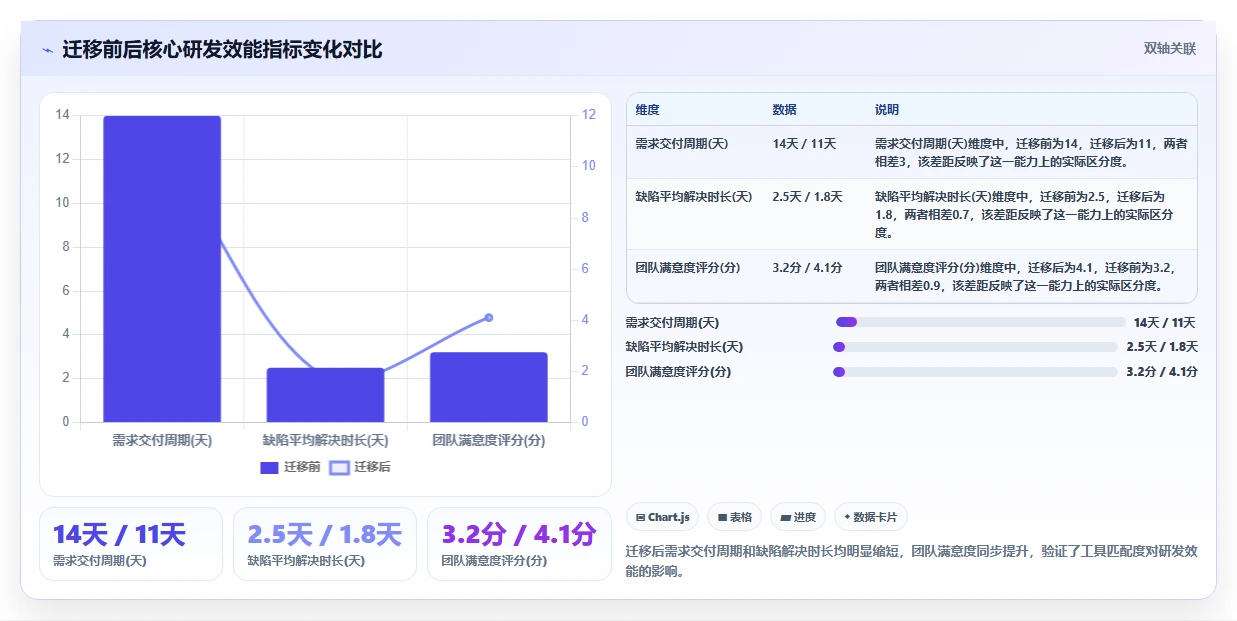Toggle the 迁移前 legend item
The width and height of the screenshot is (1237, 621).
[290, 467]
